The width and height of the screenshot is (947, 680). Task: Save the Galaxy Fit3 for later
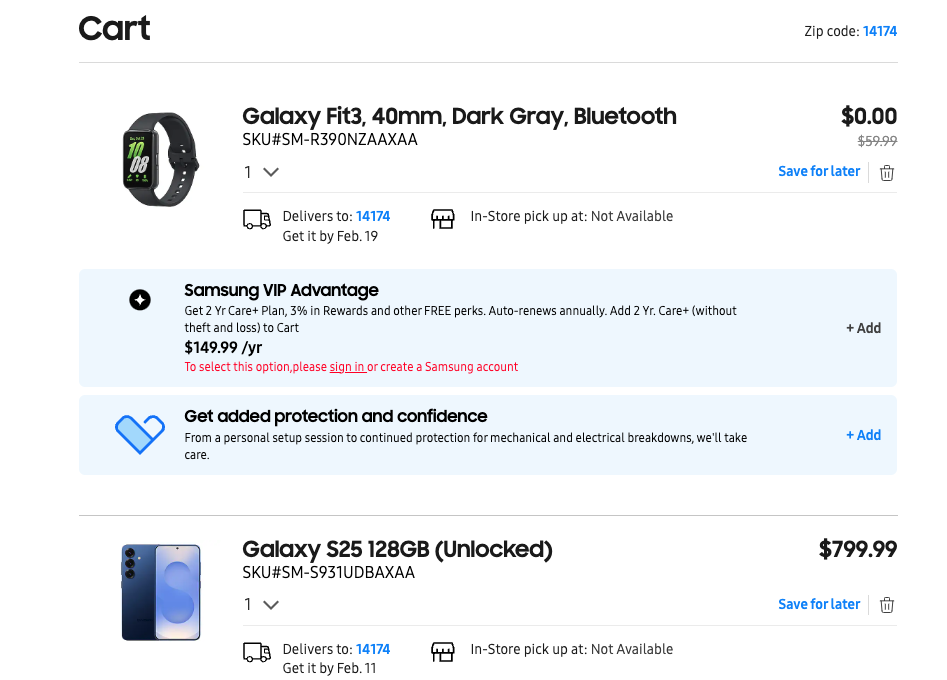tap(818, 171)
